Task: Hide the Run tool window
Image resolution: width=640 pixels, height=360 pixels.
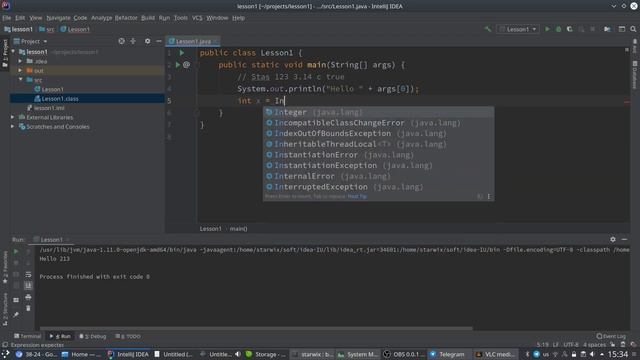Action: click(x=624, y=240)
